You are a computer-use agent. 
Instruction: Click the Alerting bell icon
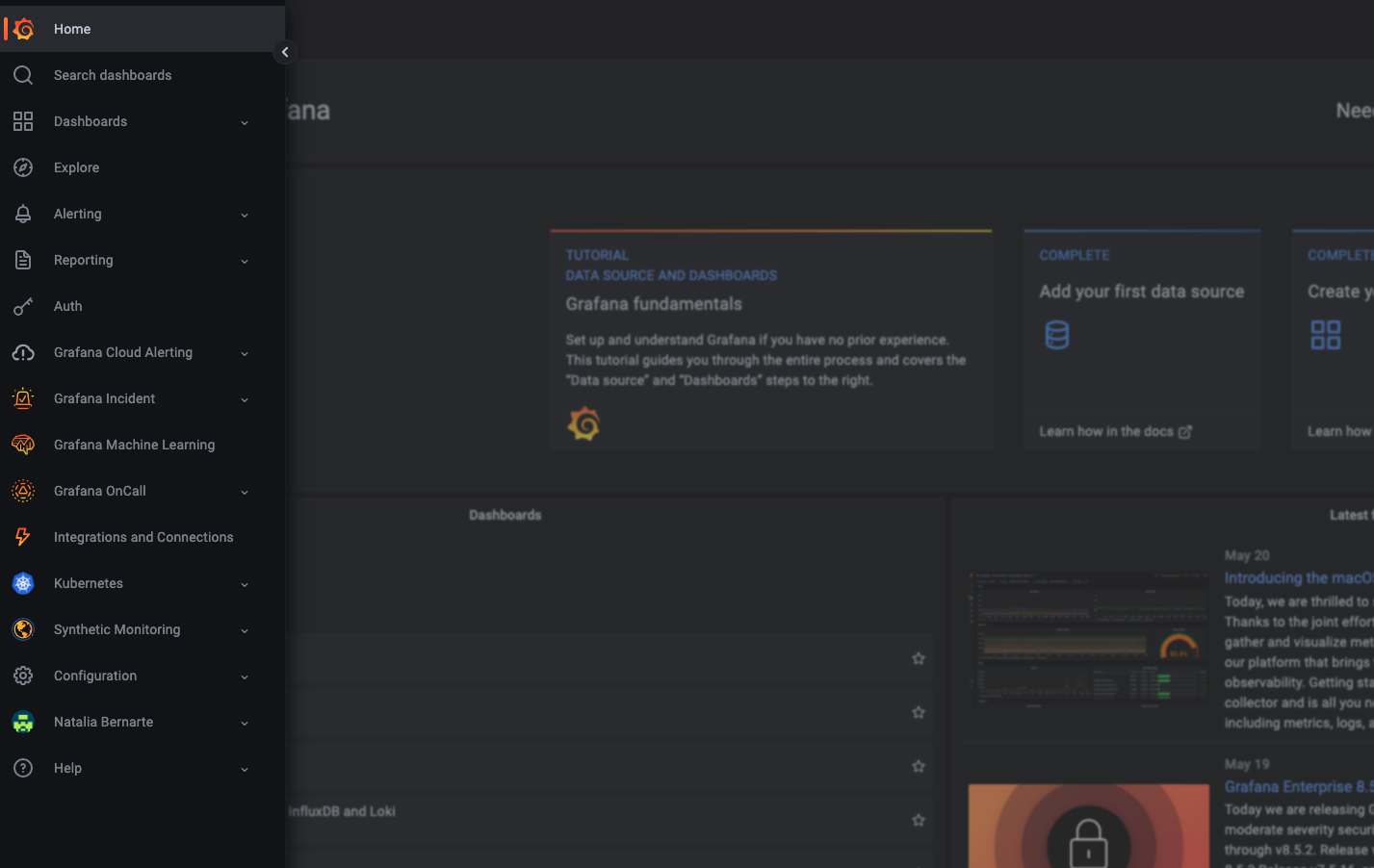pos(23,214)
